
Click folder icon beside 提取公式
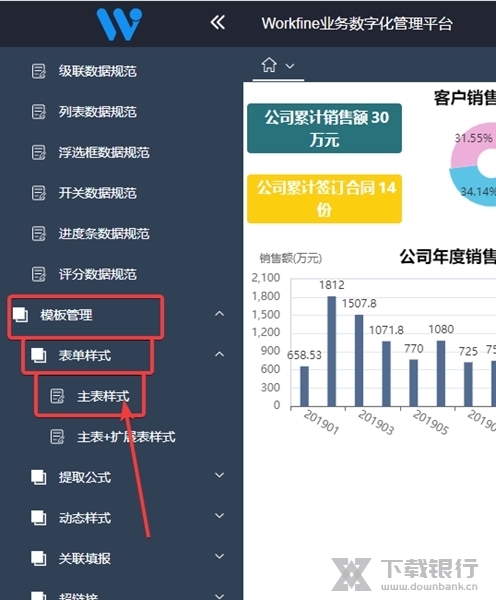click(x=39, y=477)
